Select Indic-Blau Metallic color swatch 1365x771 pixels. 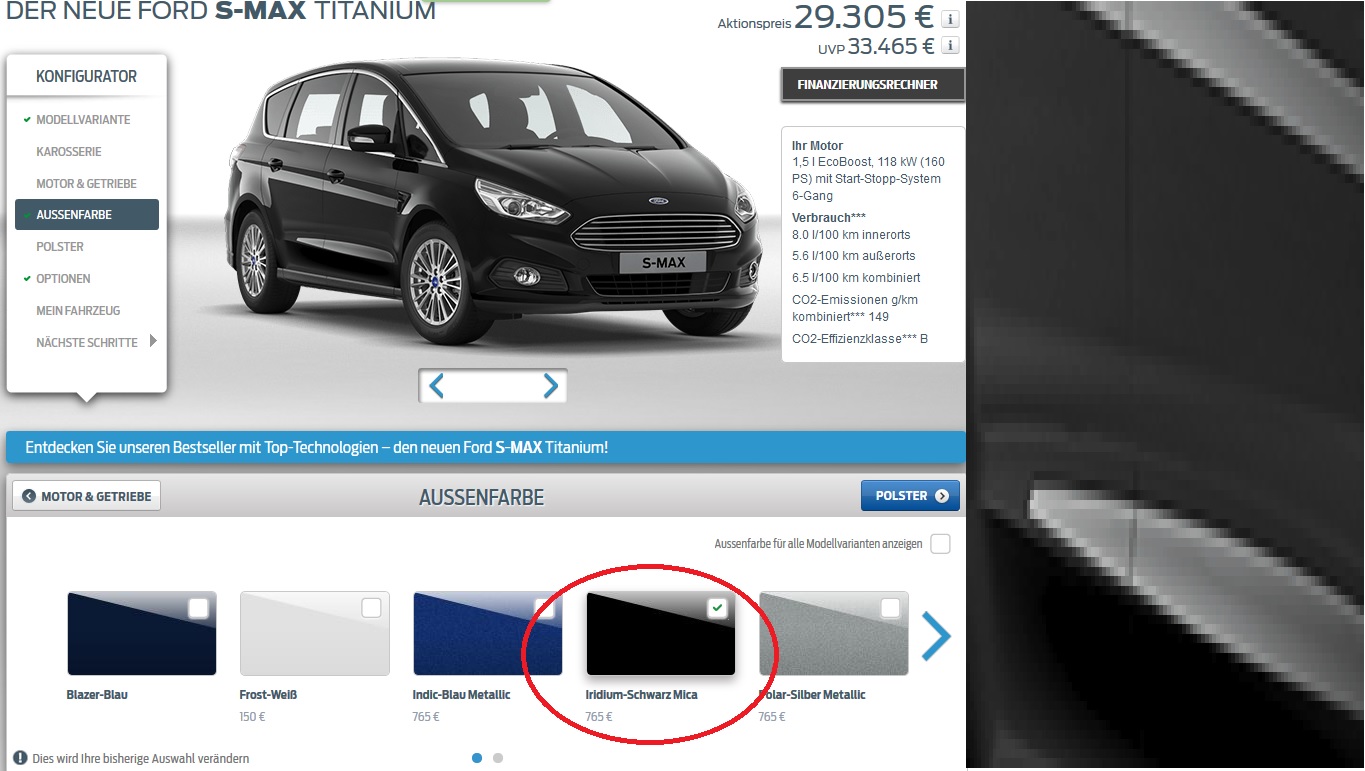488,634
